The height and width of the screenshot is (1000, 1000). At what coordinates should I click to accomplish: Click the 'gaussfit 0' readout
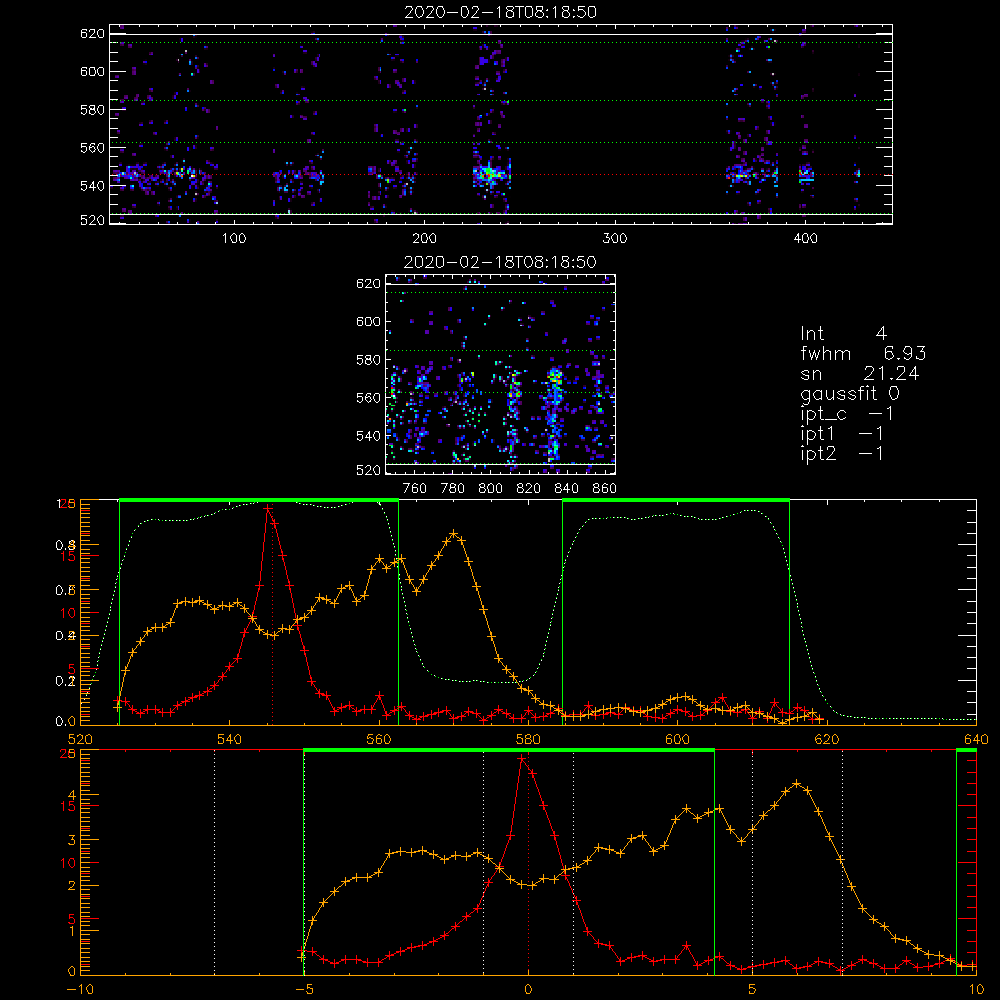tap(849, 393)
